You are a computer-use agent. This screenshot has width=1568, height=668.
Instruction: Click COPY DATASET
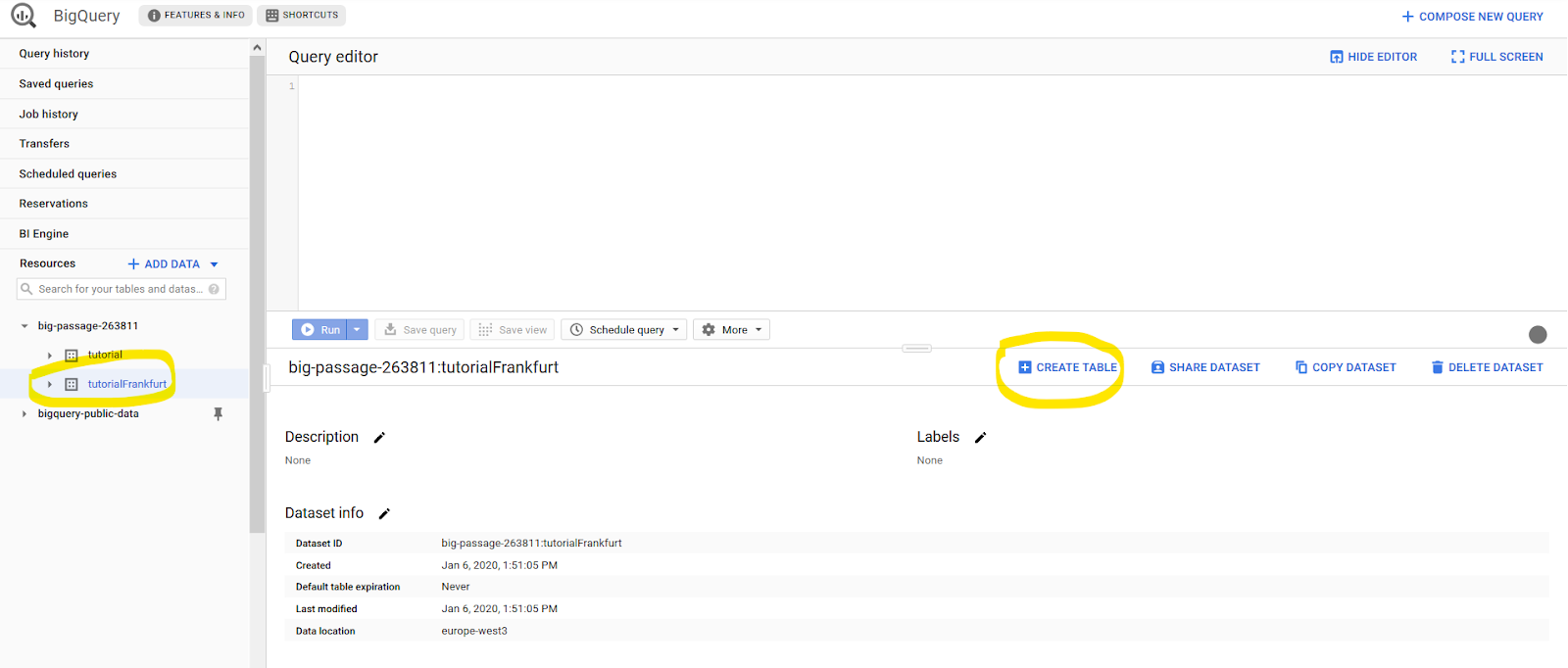[1346, 367]
